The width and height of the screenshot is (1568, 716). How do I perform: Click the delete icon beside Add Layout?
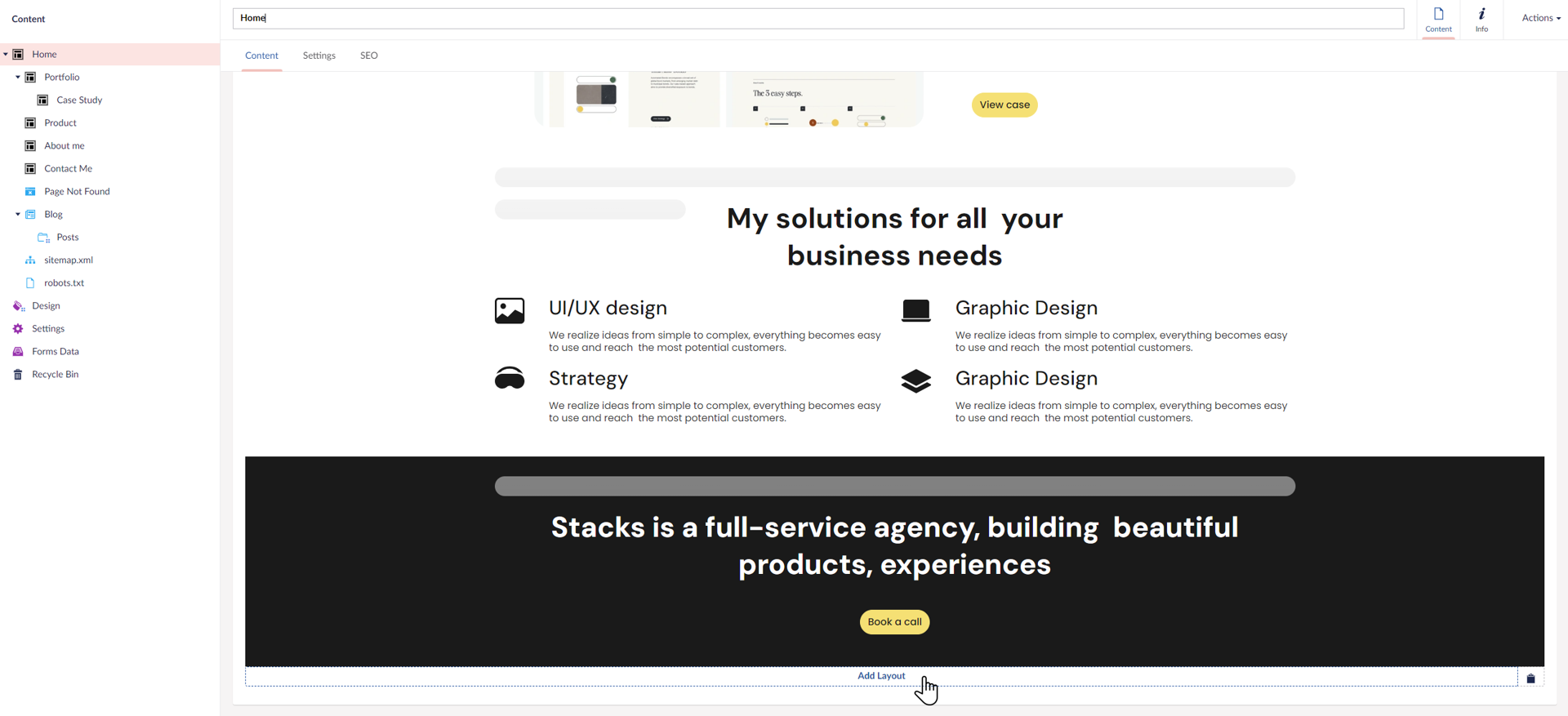click(x=1530, y=678)
